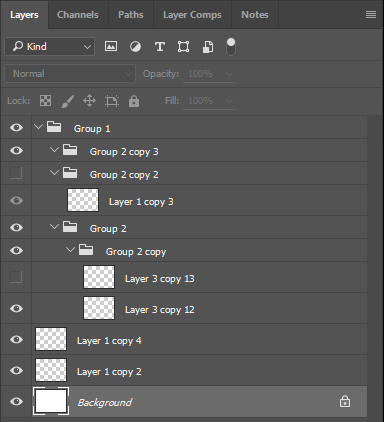Screen dimensions: 384x422
Task: Show the hidden Group 2 copy 2
Action: click(16, 173)
